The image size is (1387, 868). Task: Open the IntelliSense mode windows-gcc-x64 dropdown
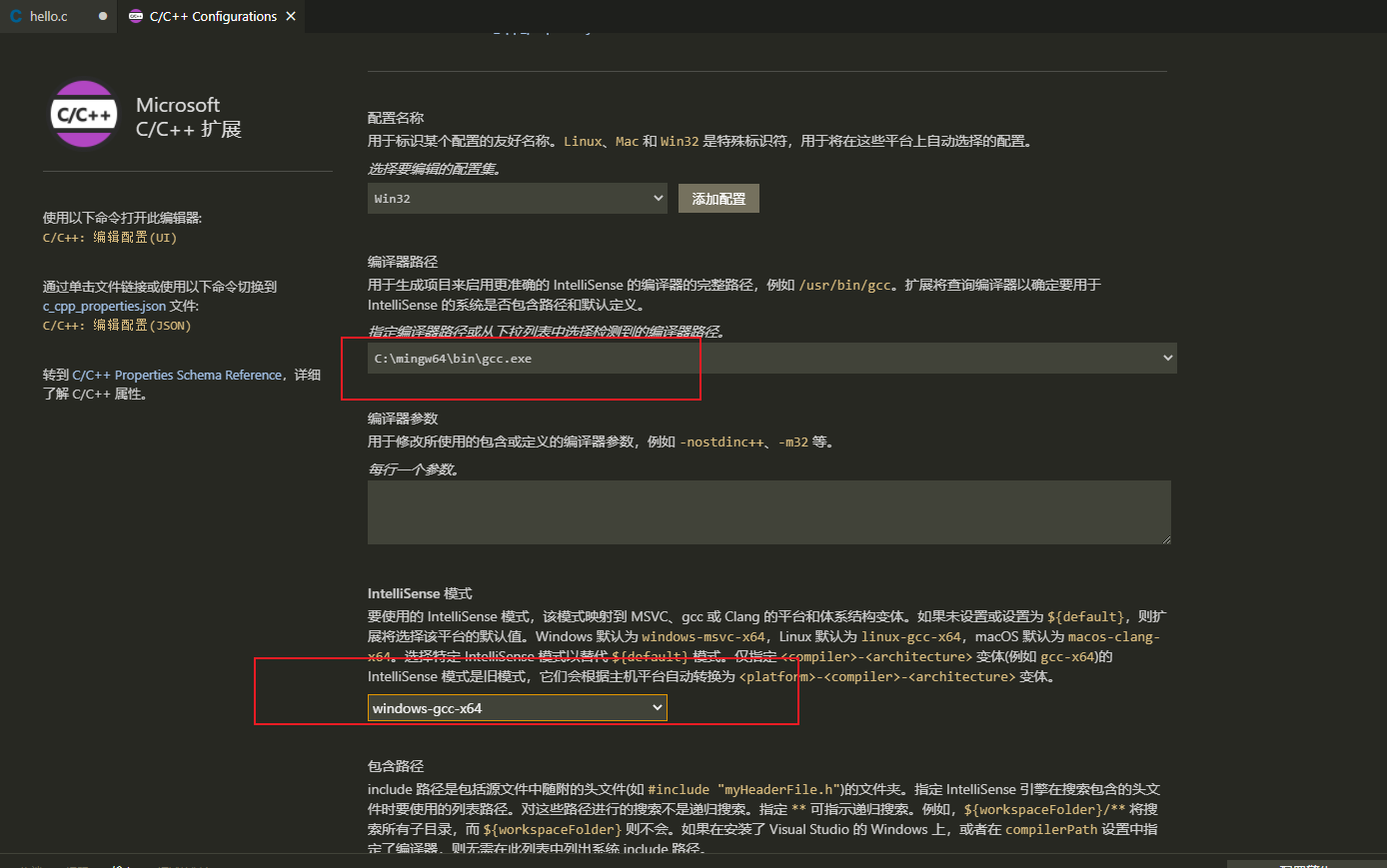click(x=517, y=707)
